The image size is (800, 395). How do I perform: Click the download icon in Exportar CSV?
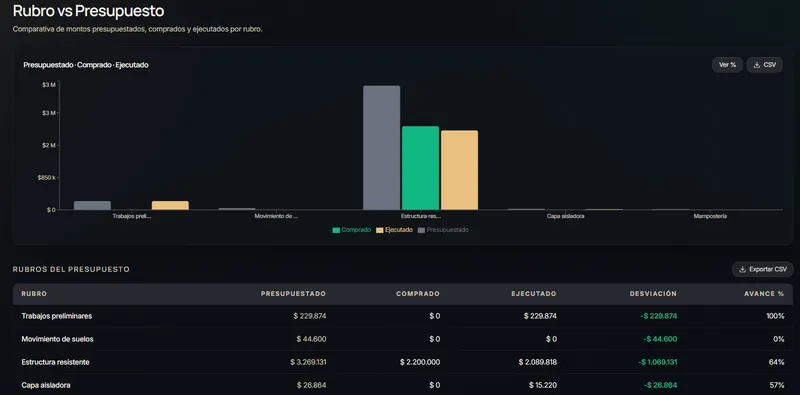742,269
